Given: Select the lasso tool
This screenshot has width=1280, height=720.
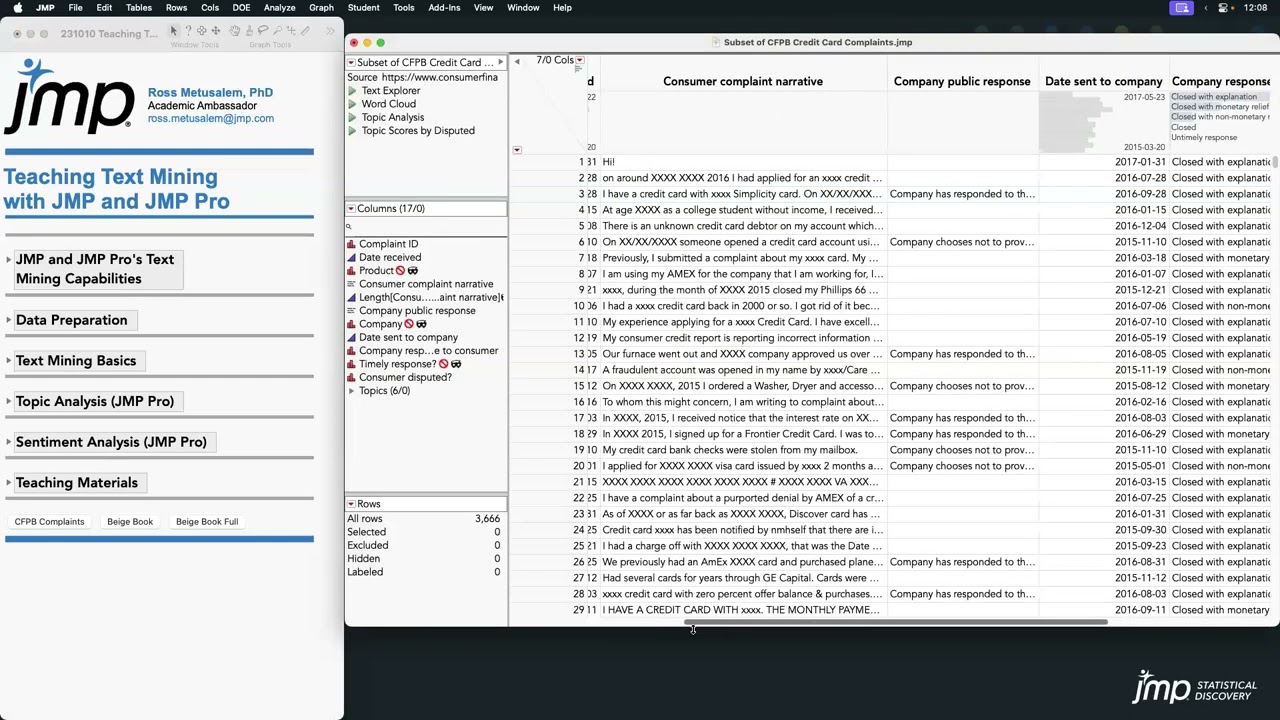Looking at the screenshot, I should (263, 31).
